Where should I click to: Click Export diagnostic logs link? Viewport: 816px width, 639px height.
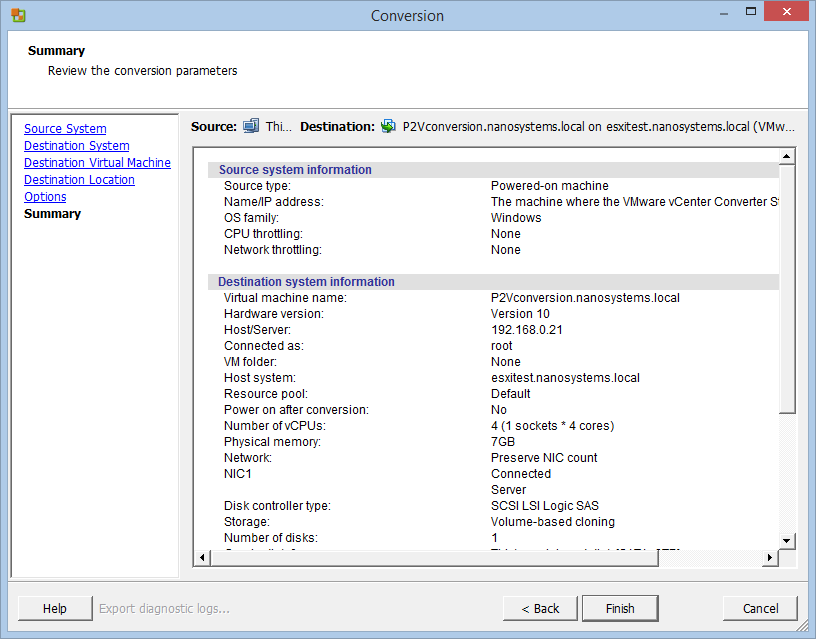[x=164, y=608]
